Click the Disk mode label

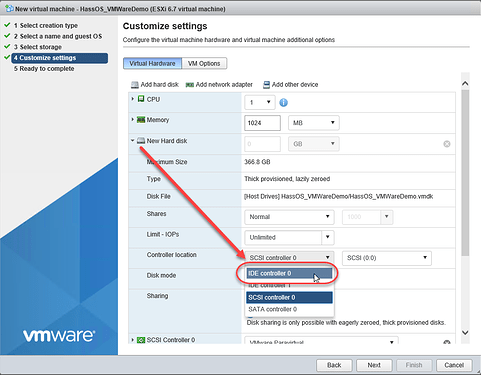tap(161, 275)
